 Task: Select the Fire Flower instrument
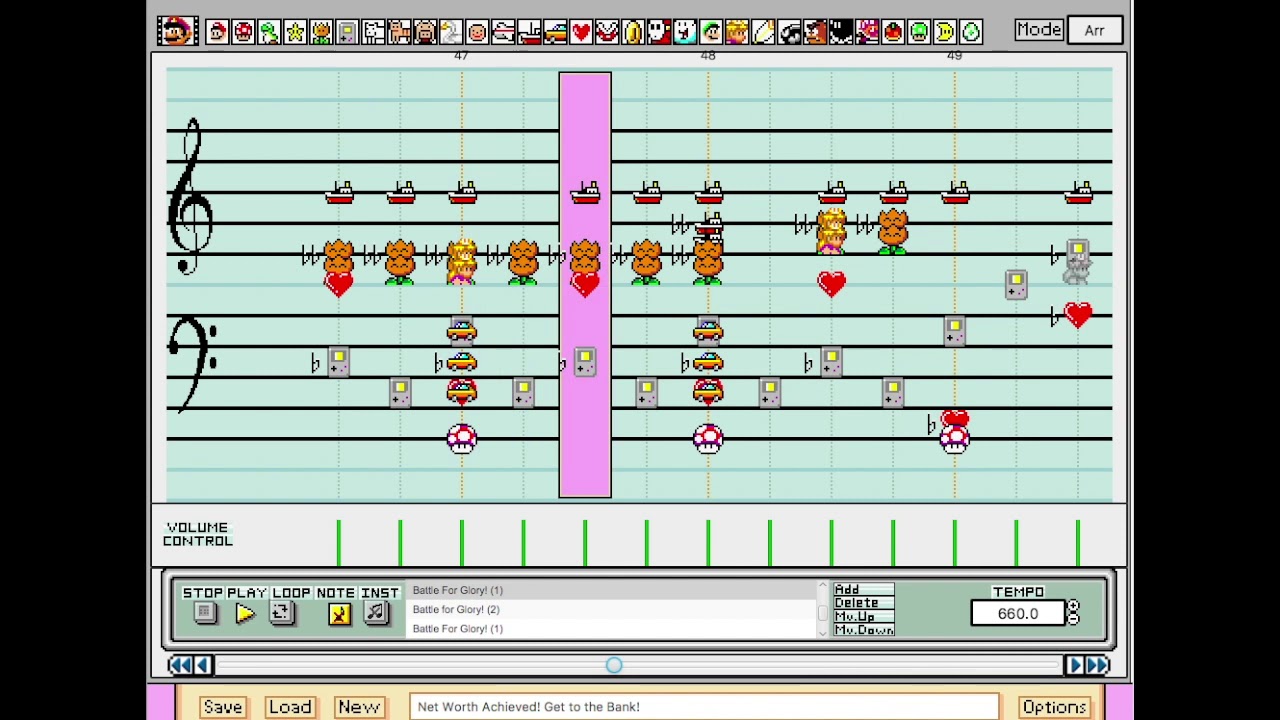point(321,32)
